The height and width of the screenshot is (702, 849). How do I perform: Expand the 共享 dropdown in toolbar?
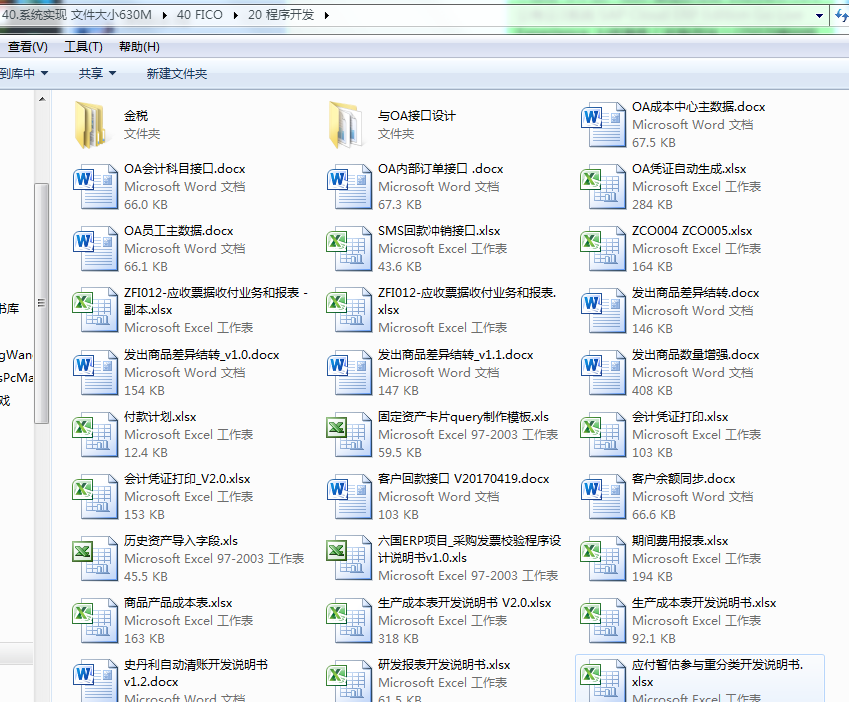[97, 73]
